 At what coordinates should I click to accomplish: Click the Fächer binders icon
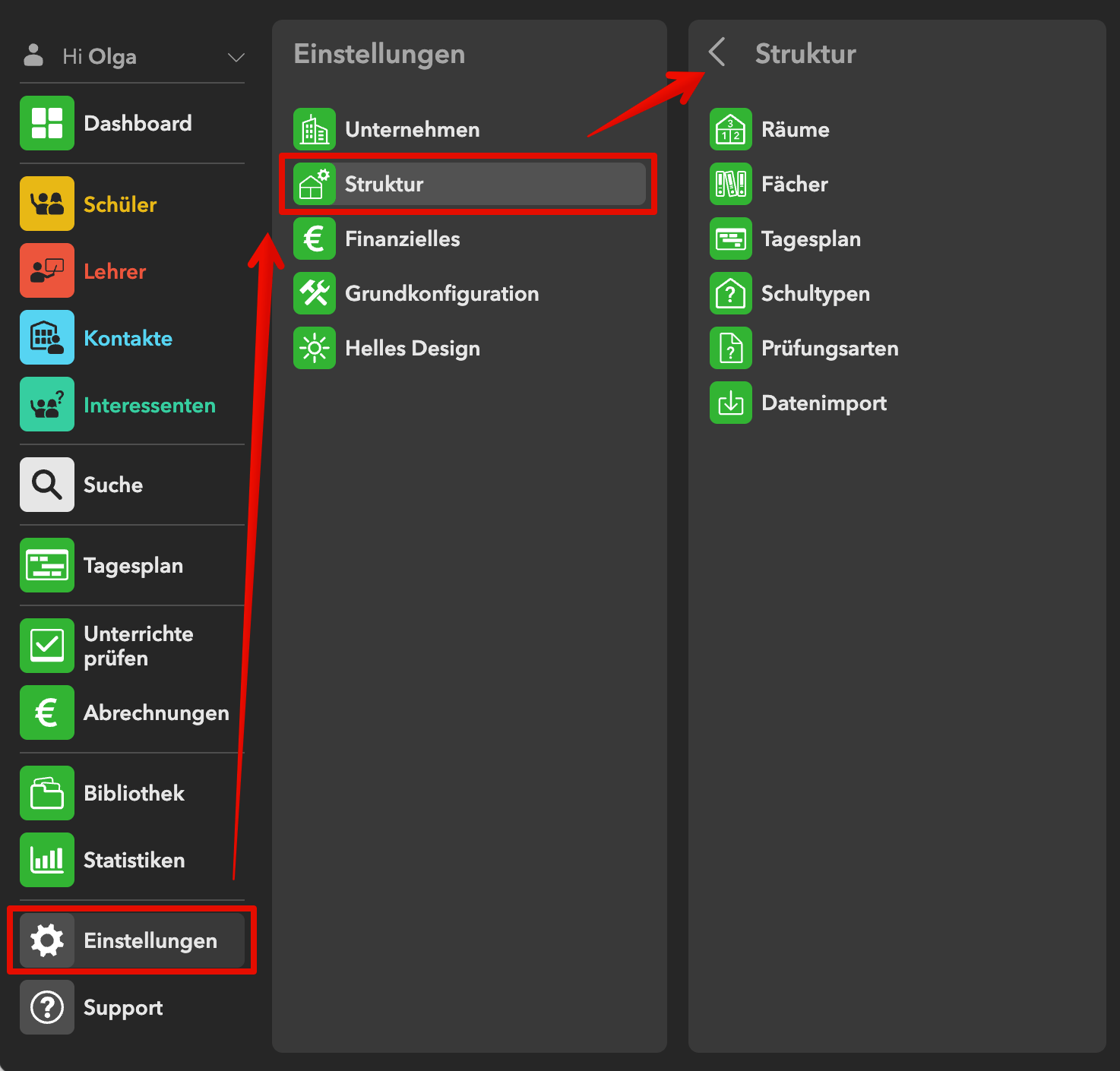click(x=731, y=184)
